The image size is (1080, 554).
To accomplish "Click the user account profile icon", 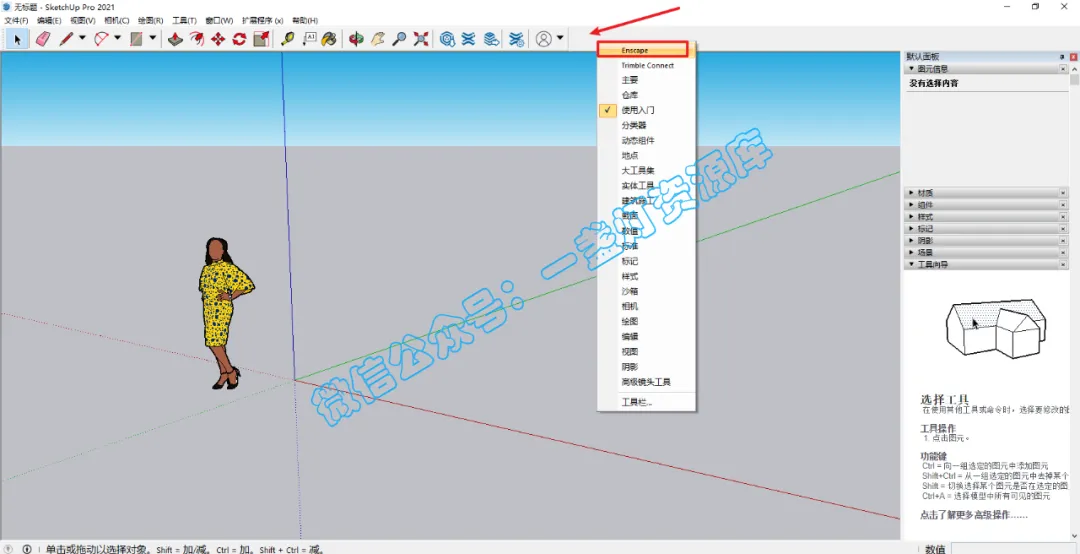I will (543, 39).
